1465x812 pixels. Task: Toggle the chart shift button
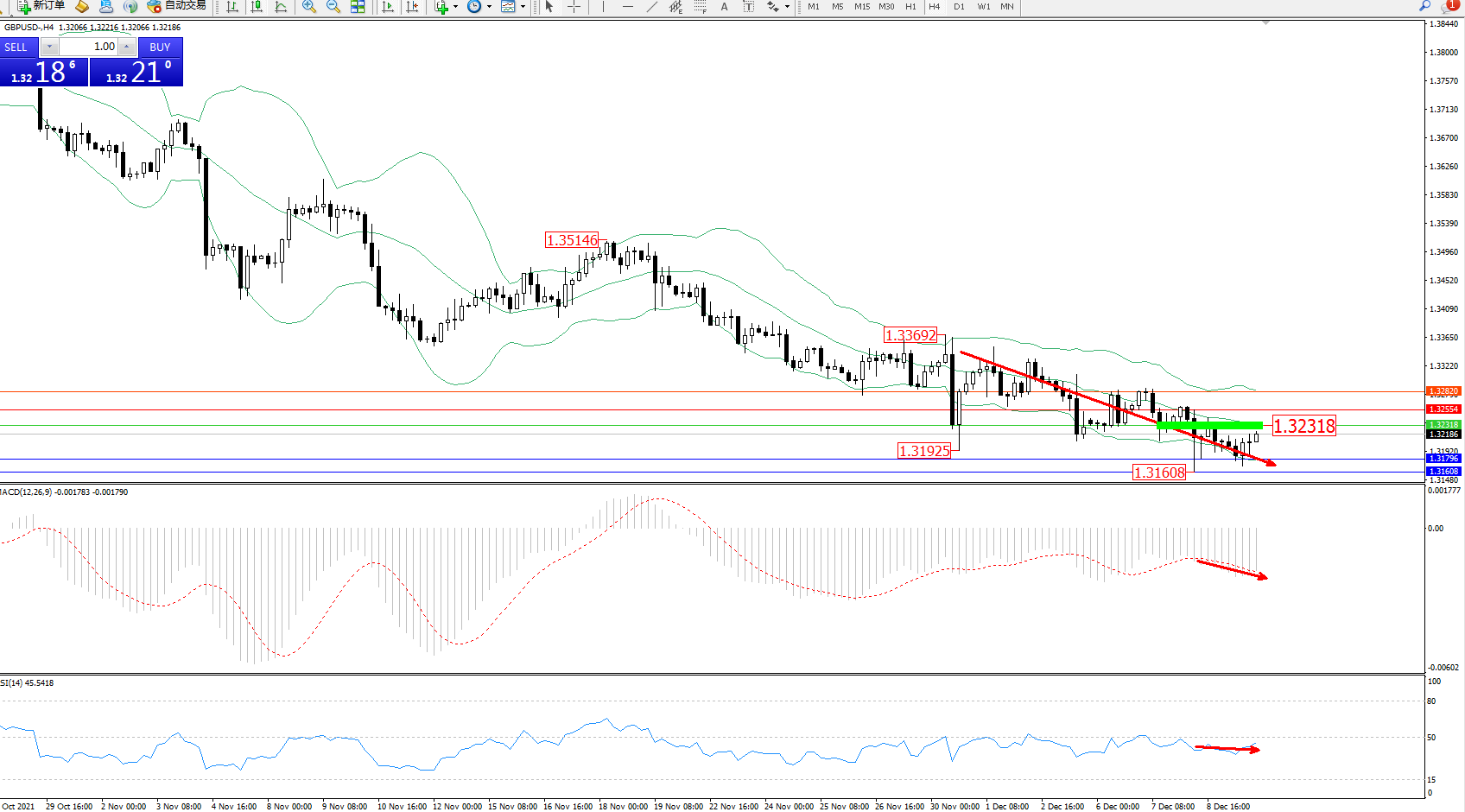(412, 7)
